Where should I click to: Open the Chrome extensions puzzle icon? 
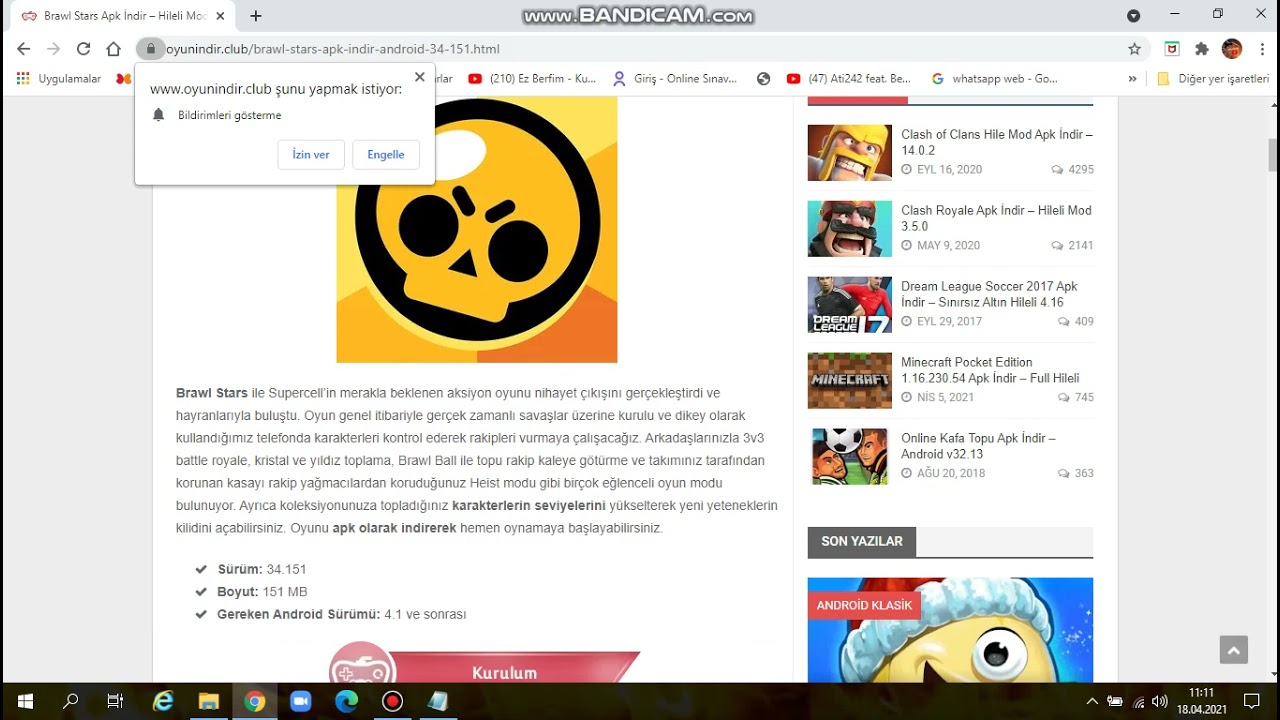[x=1202, y=49]
